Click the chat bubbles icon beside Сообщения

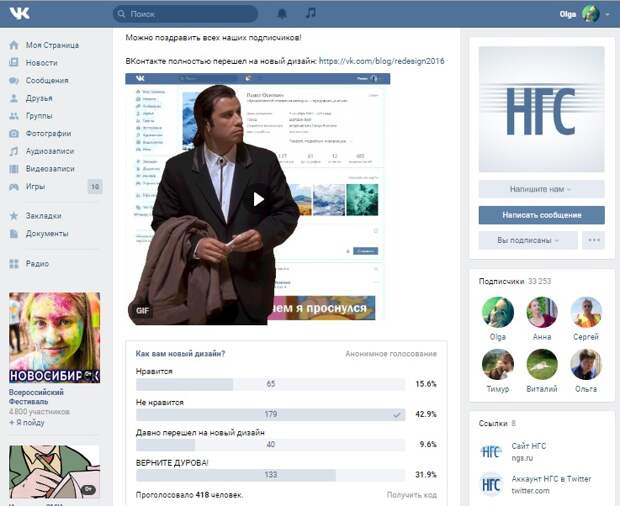click(14, 81)
